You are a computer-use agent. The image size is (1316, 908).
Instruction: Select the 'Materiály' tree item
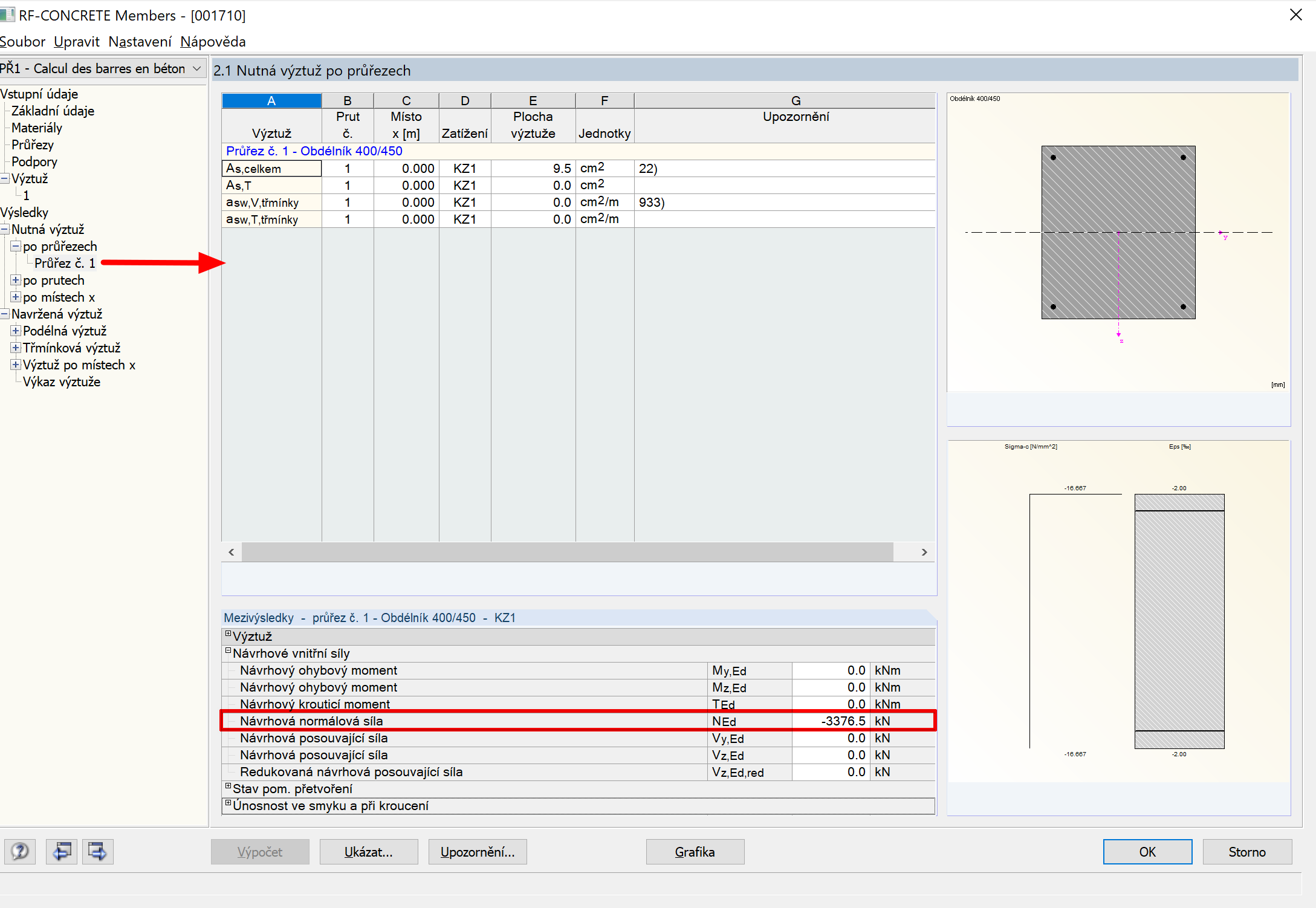36,128
